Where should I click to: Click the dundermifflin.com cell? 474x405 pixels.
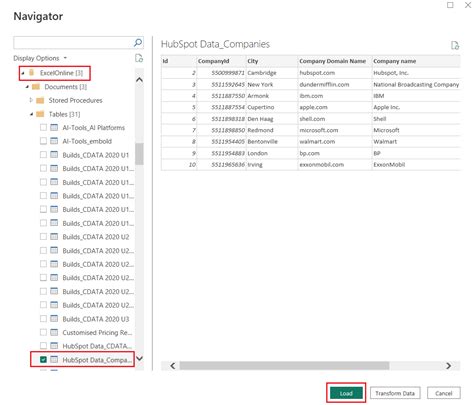coord(335,84)
